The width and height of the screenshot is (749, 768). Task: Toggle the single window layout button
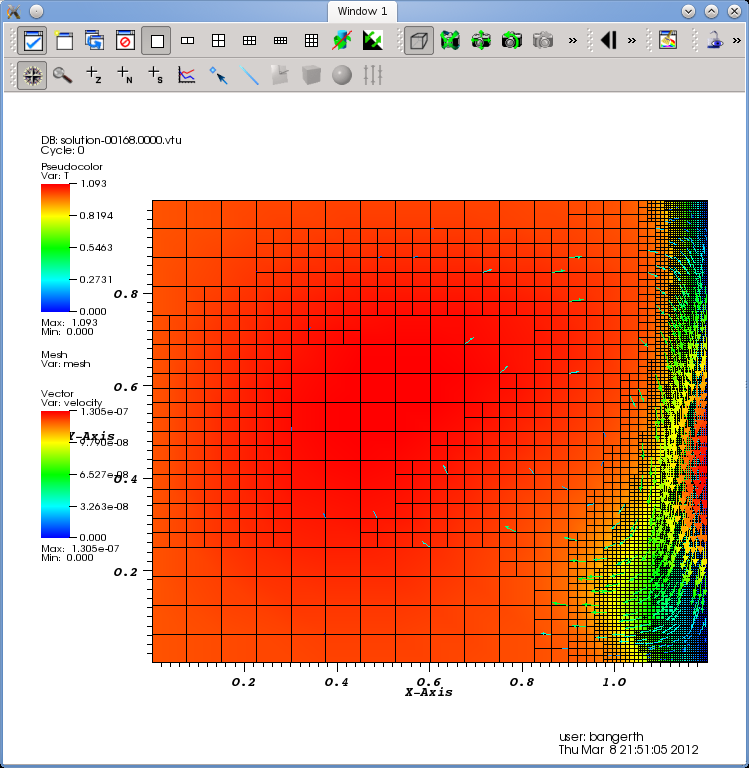(x=156, y=41)
